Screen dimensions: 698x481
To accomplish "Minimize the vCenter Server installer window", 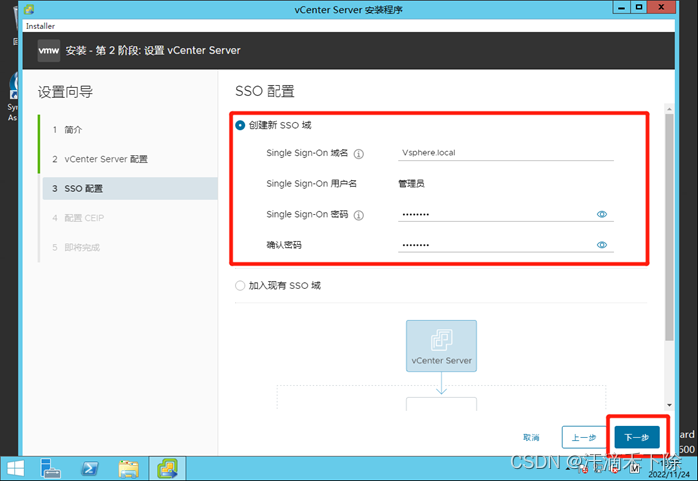I will [x=621, y=8].
